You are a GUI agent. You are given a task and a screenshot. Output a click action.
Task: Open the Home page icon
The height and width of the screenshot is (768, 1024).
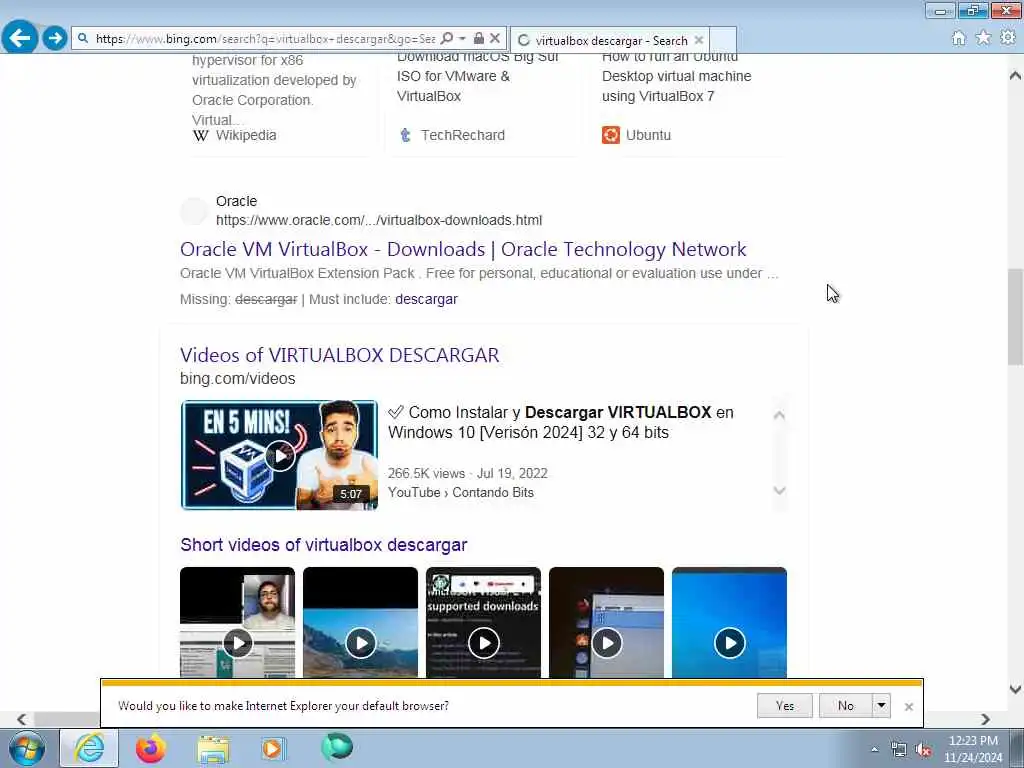point(958,39)
